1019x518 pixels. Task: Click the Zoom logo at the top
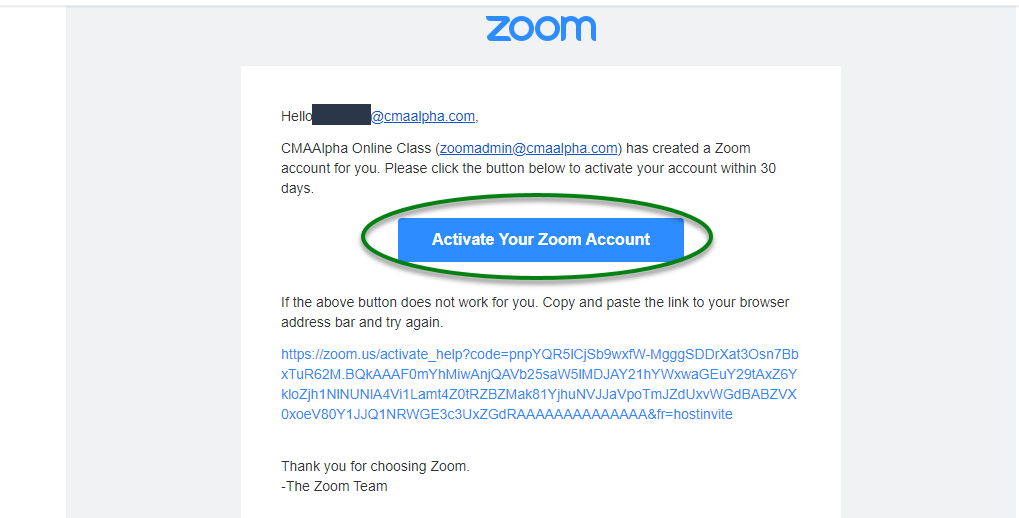pyautogui.click(x=541, y=29)
